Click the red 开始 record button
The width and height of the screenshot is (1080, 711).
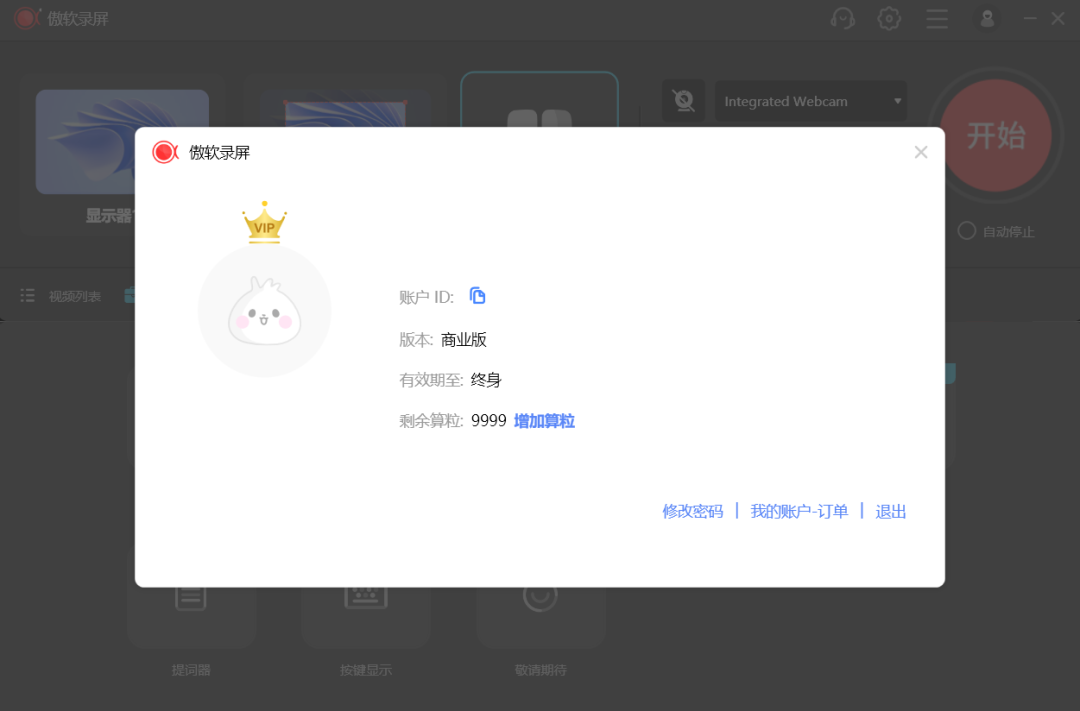tap(996, 135)
